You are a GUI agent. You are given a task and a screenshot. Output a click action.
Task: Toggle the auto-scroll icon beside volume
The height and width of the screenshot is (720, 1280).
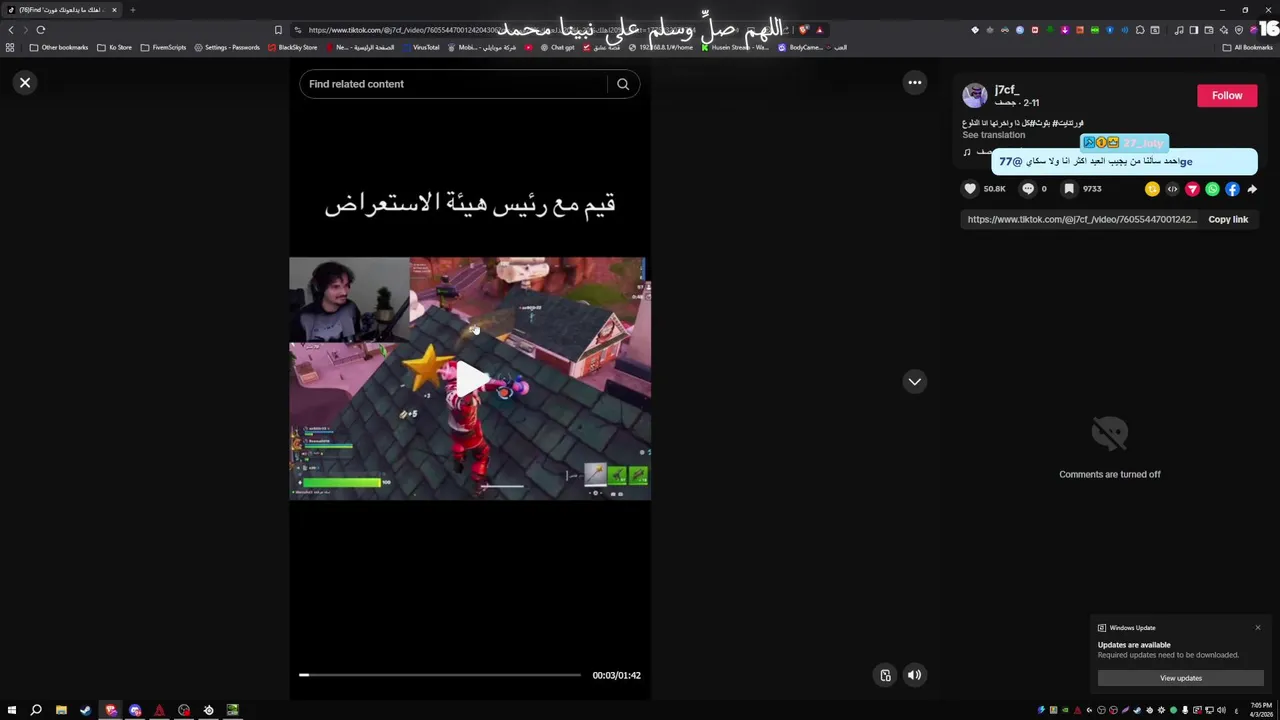click(885, 675)
